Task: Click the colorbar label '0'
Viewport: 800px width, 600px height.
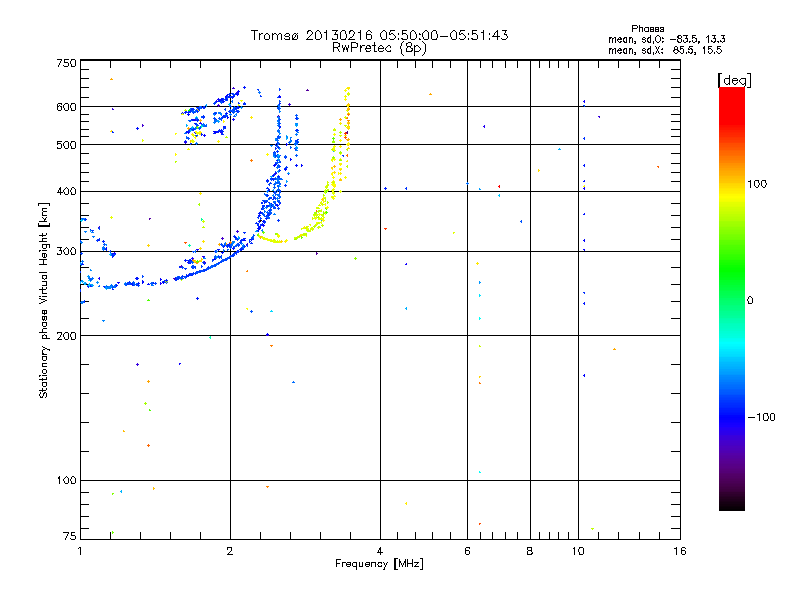Action: click(x=750, y=300)
